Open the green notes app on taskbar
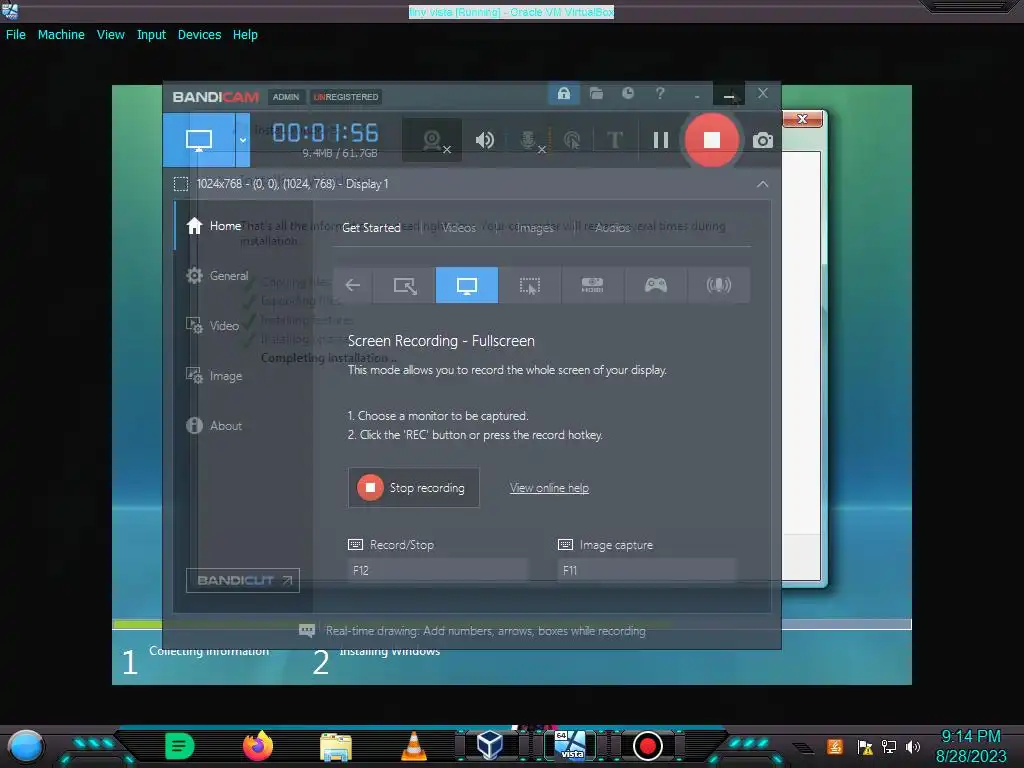1024x768 pixels. (180, 746)
